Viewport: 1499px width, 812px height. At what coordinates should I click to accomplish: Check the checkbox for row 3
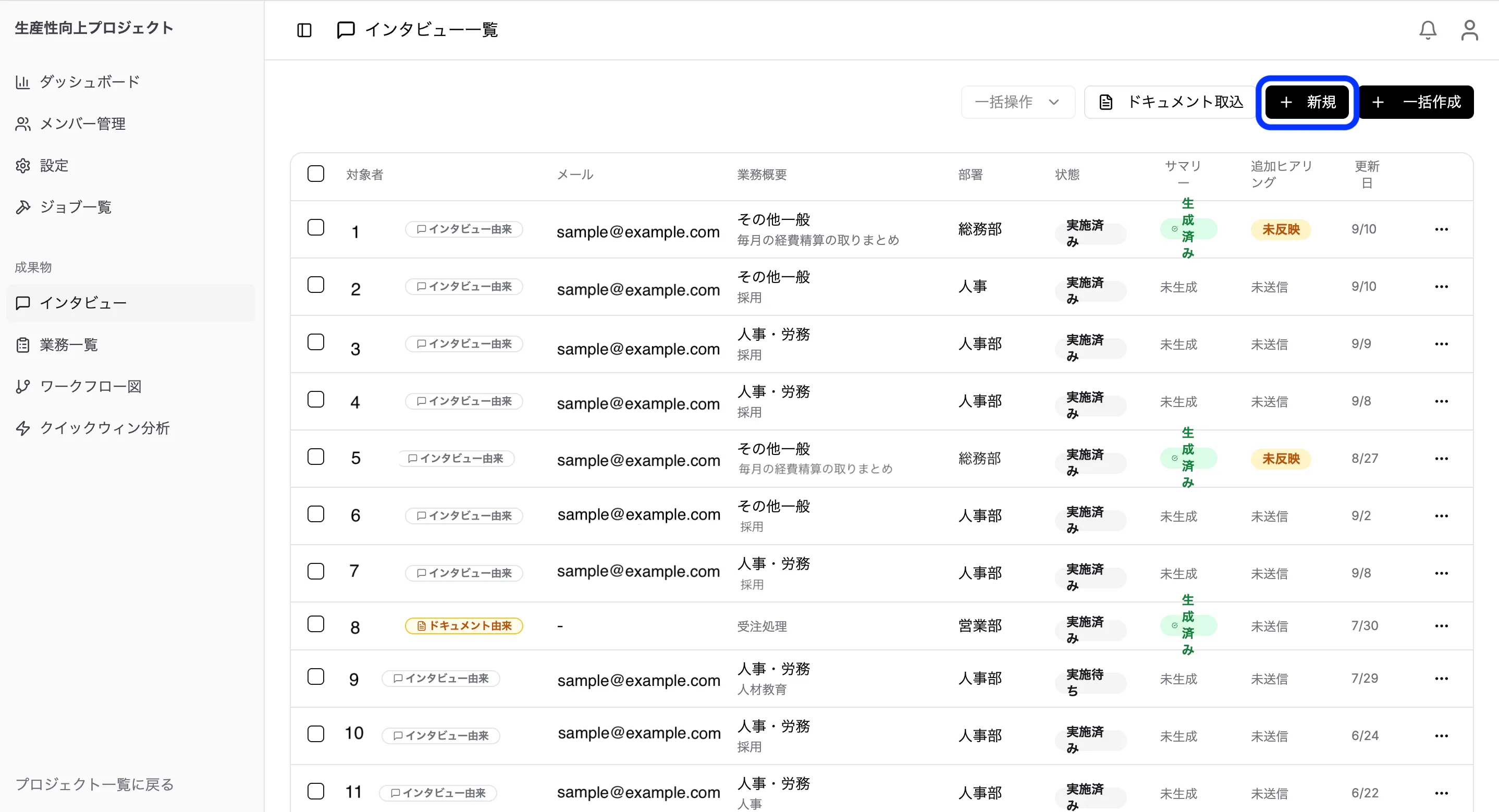point(316,342)
